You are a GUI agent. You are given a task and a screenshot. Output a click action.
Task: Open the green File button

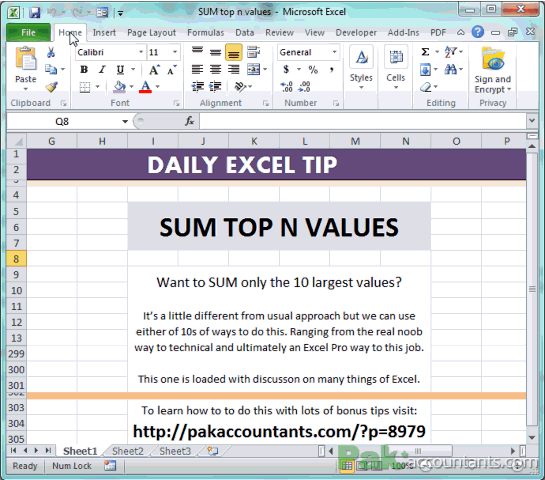click(28, 33)
